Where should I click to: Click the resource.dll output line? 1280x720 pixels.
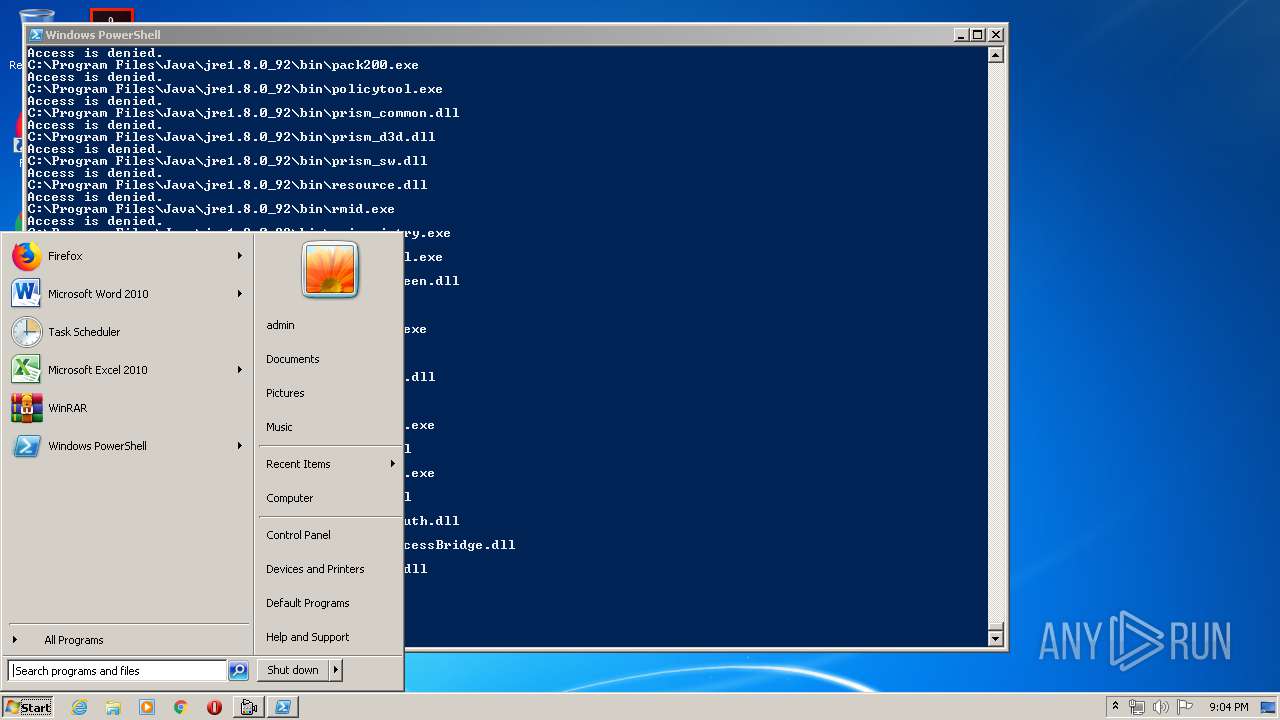(227, 185)
